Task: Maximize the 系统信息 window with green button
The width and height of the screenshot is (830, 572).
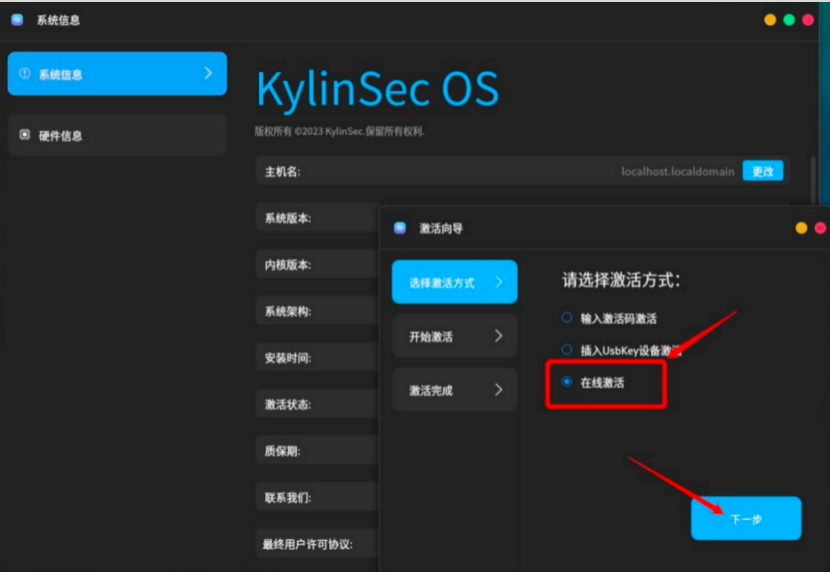Action: coord(789,20)
